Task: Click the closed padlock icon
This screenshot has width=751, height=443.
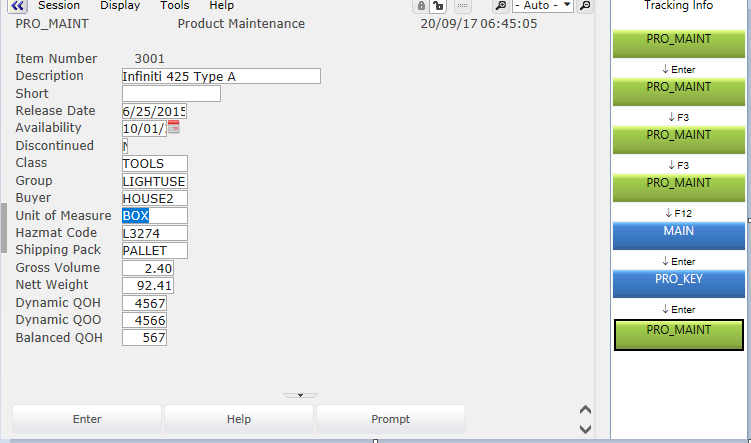Action: (x=421, y=6)
